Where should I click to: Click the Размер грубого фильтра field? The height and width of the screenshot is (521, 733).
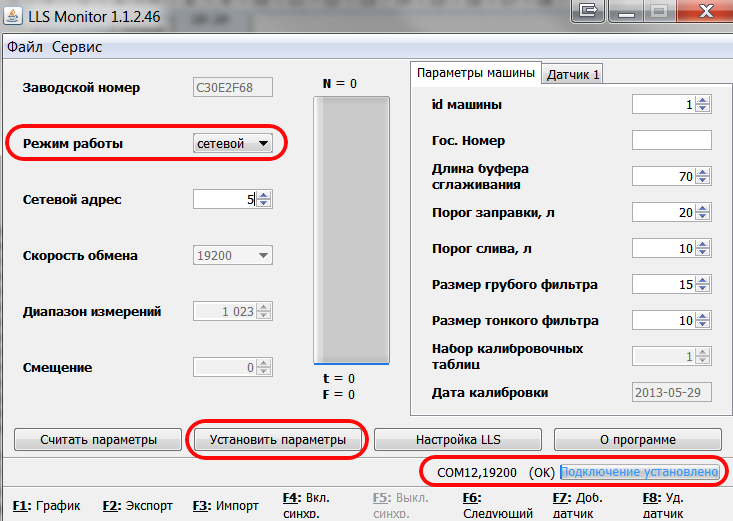click(x=664, y=284)
